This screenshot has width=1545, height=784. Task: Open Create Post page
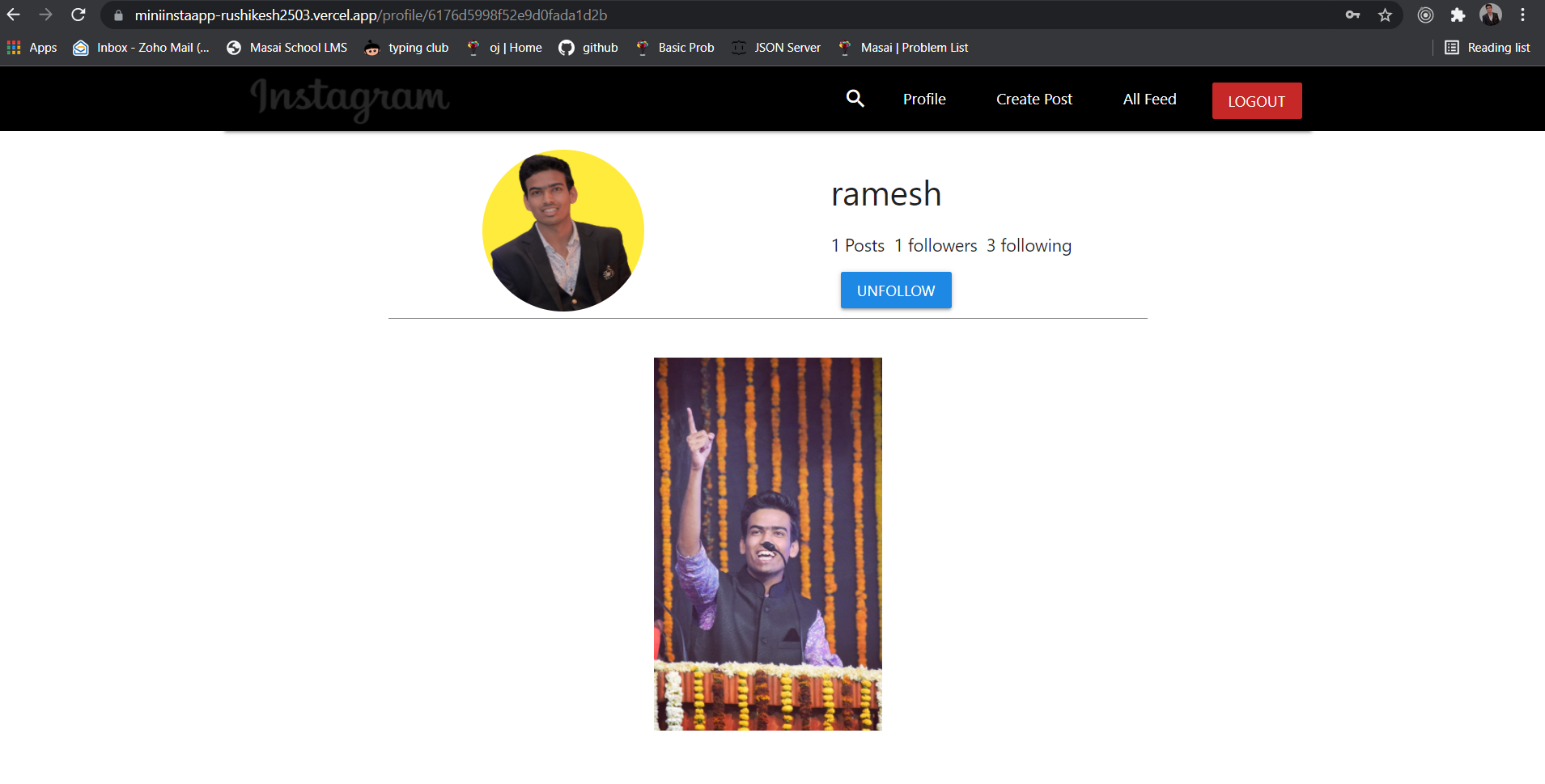1034,99
